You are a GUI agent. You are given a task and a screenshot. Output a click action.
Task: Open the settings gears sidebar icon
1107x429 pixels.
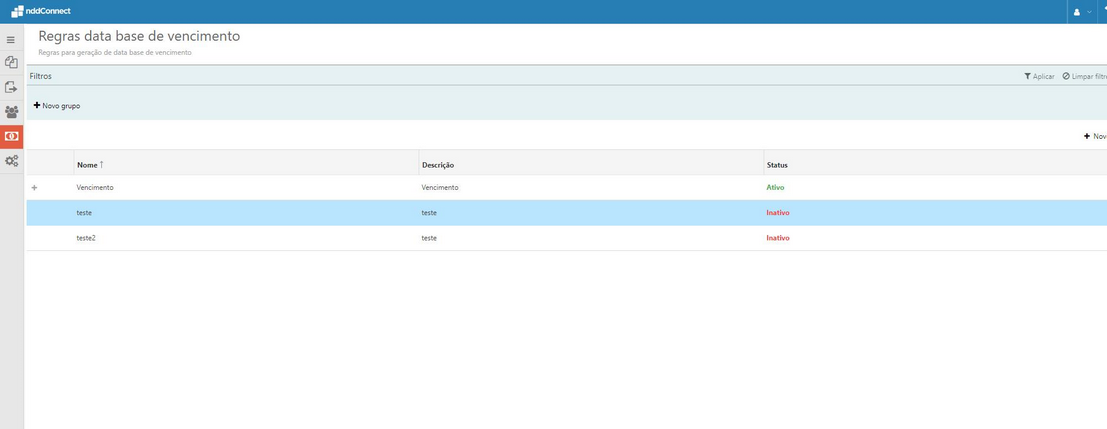pos(11,161)
